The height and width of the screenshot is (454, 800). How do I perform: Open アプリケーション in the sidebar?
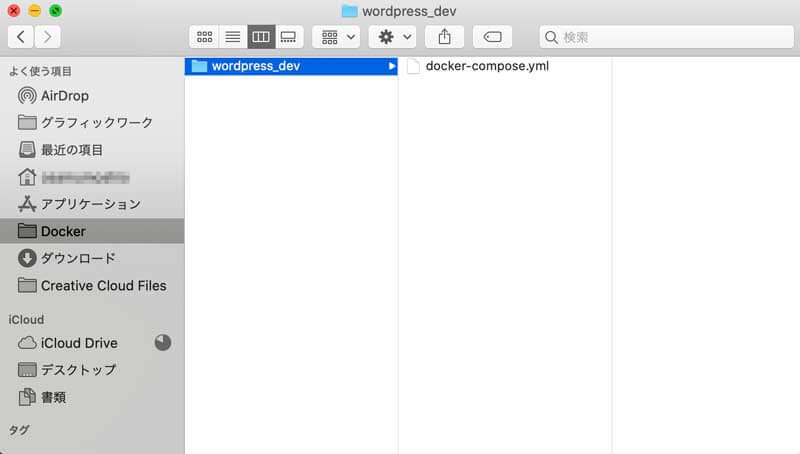[90, 204]
